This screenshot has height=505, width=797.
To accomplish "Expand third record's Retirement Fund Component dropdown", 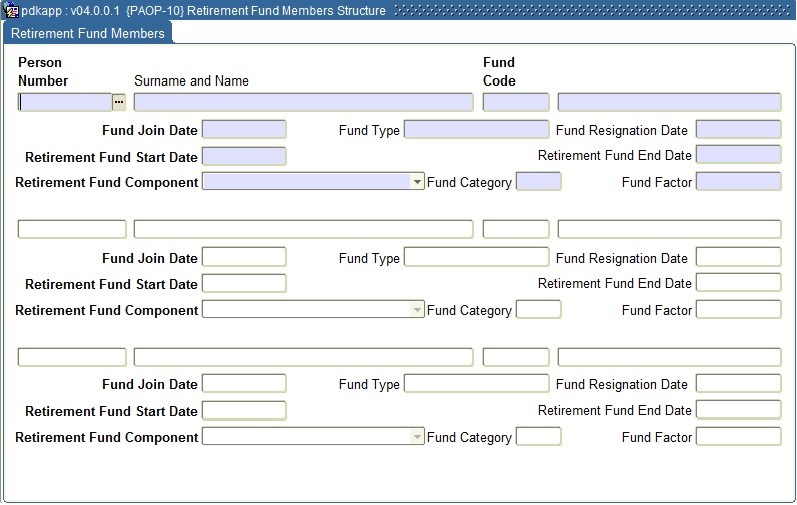I will [417, 437].
